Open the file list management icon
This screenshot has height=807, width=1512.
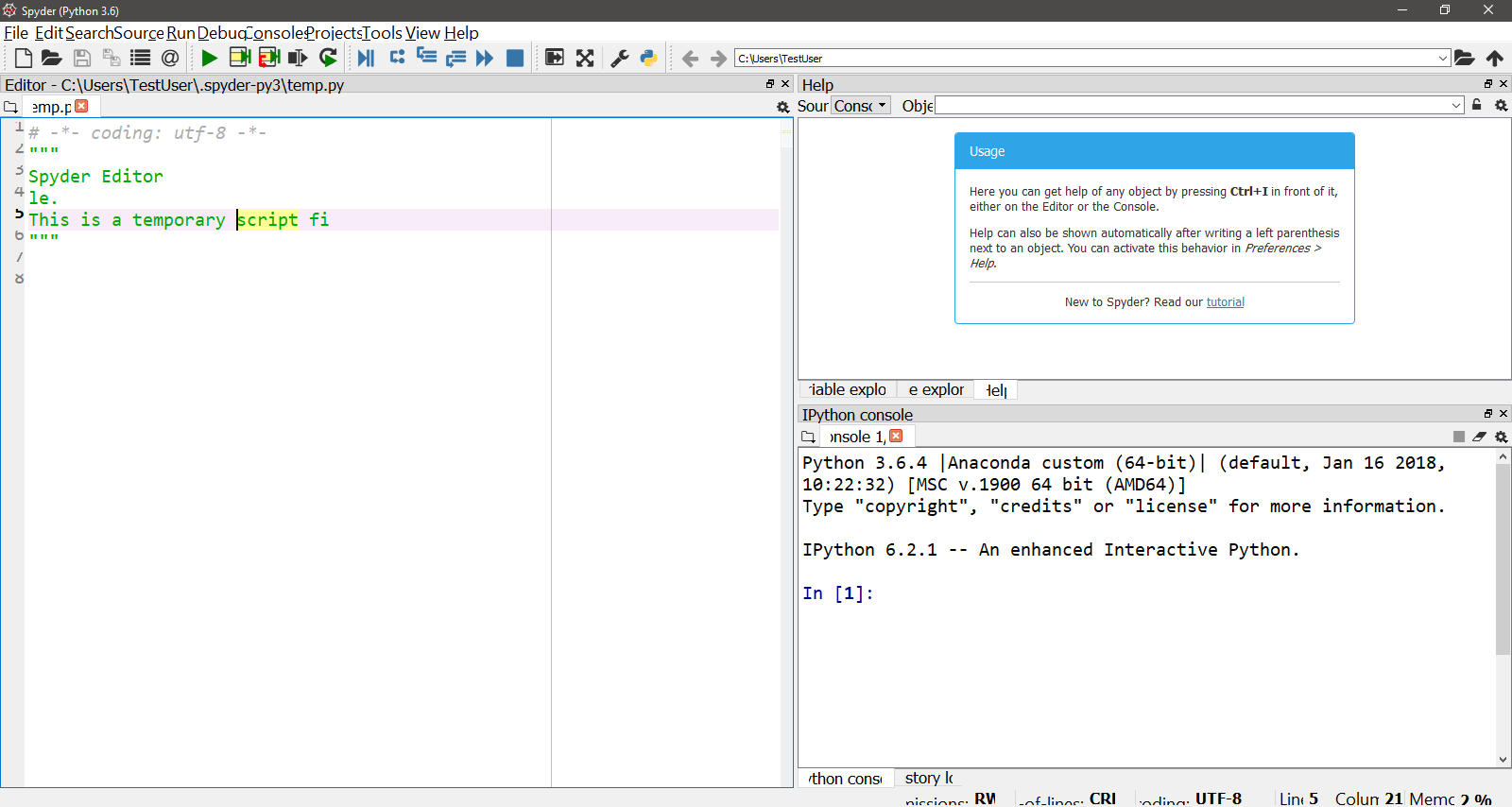(x=141, y=58)
